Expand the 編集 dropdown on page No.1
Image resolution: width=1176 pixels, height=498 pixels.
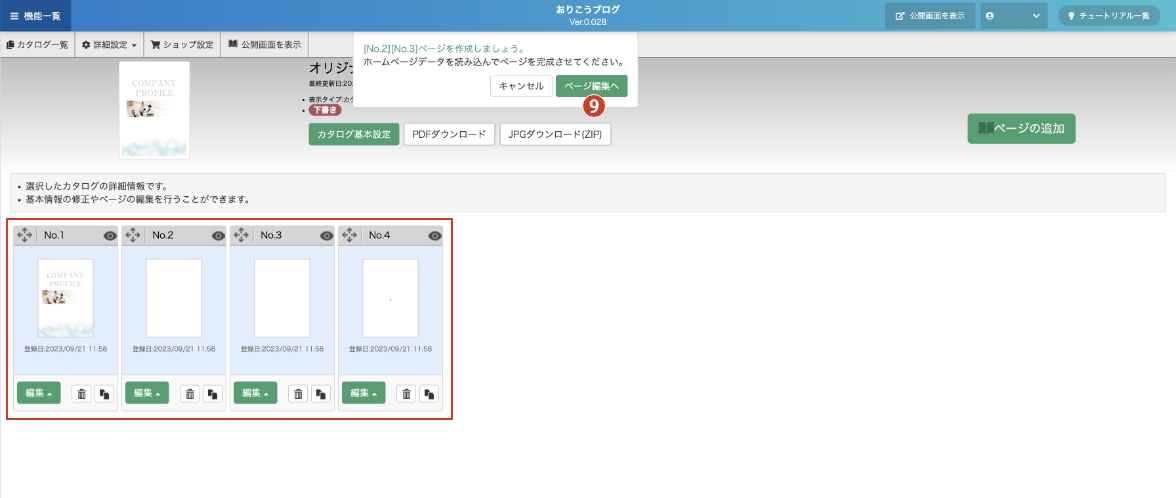click(38, 393)
